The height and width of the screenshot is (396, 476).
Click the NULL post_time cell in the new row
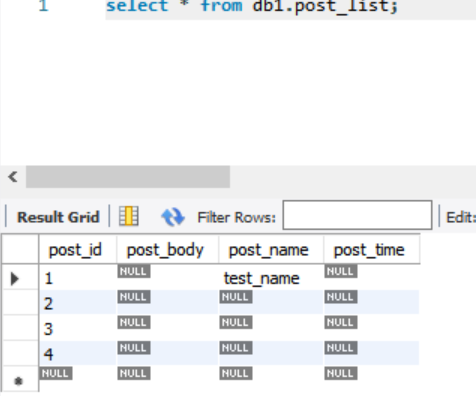pos(372,379)
